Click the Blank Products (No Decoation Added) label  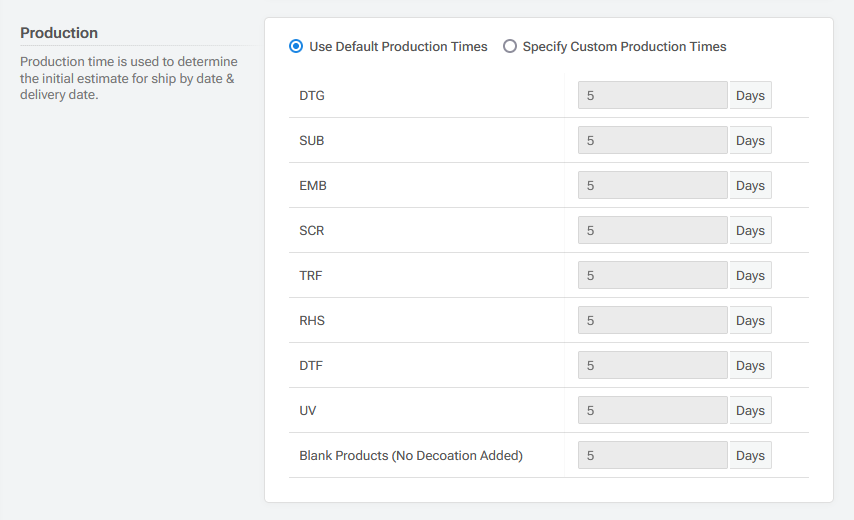pos(411,456)
